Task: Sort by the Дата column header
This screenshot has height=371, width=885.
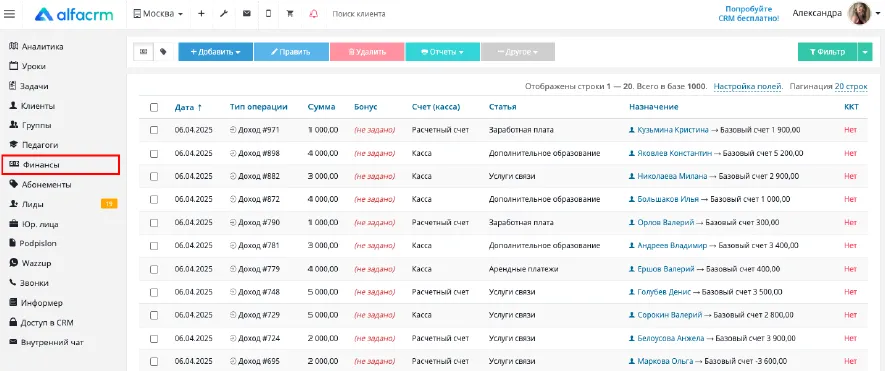Action: coord(188,107)
